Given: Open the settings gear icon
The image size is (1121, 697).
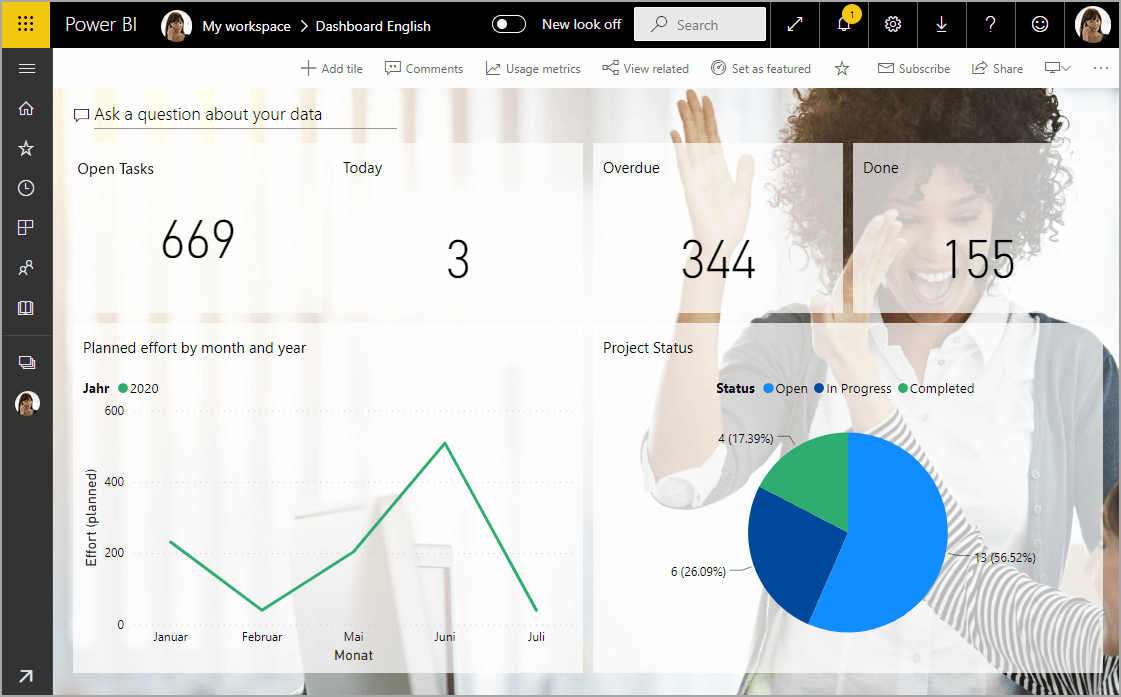Looking at the screenshot, I should [893, 24].
